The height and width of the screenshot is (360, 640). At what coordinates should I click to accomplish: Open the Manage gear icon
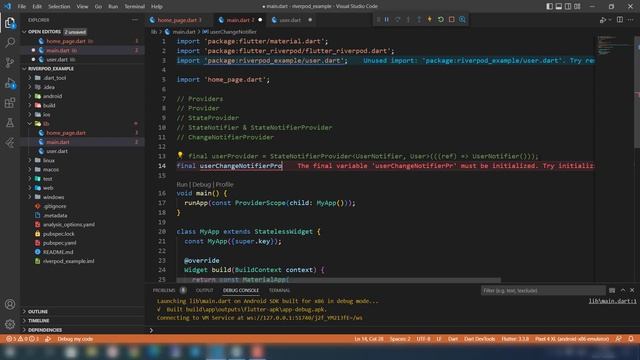pyautogui.click(x=10, y=324)
